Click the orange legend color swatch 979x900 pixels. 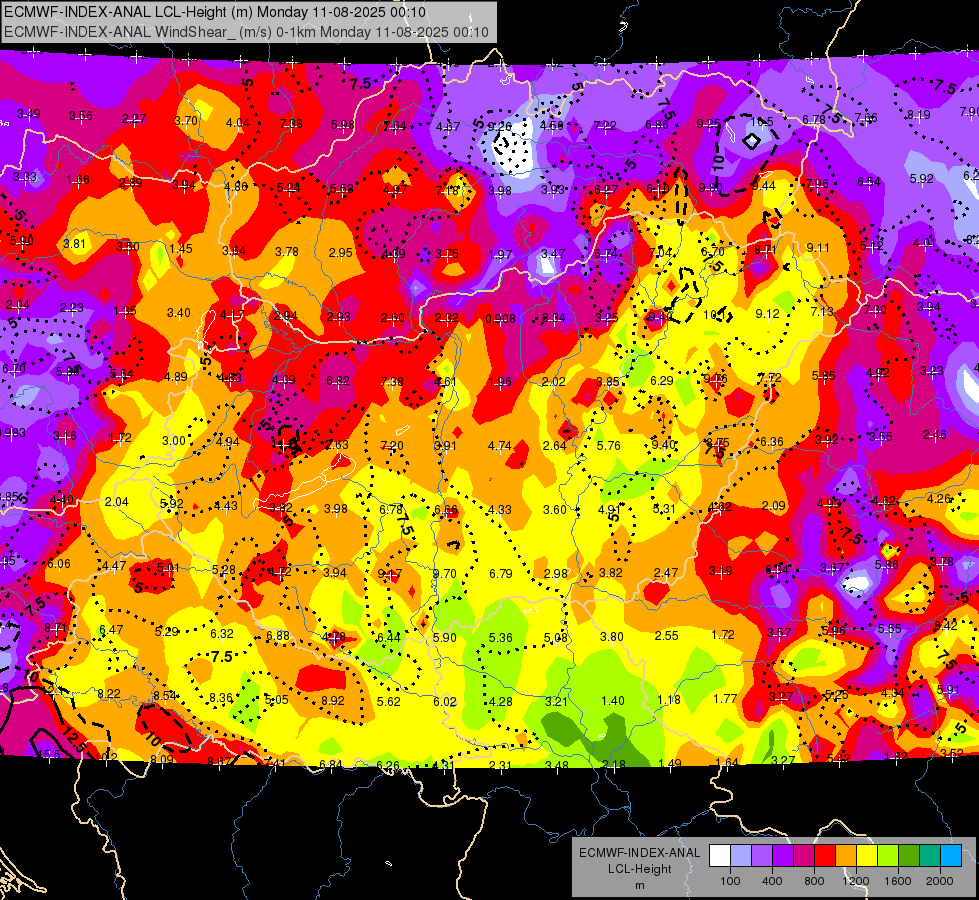pos(846,856)
